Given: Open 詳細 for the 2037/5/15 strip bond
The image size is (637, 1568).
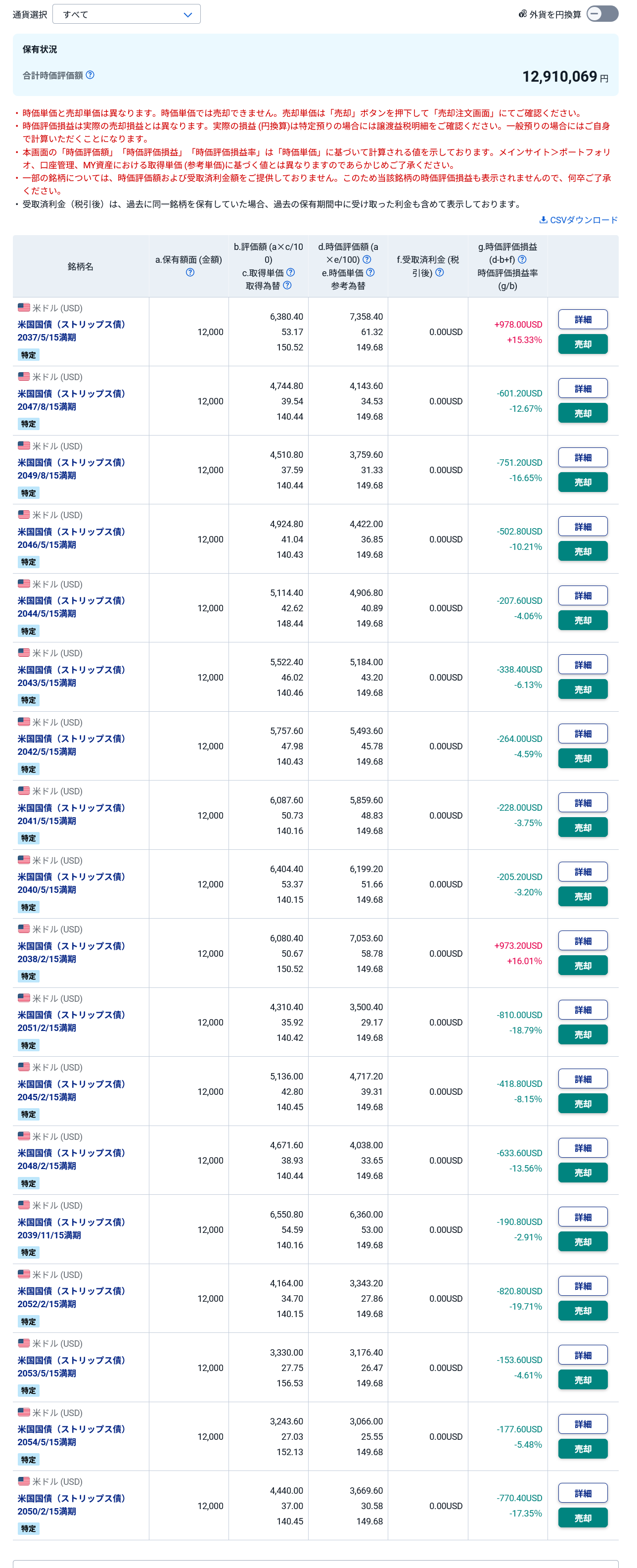Looking at the screenshot, I should tap(582, 320).
